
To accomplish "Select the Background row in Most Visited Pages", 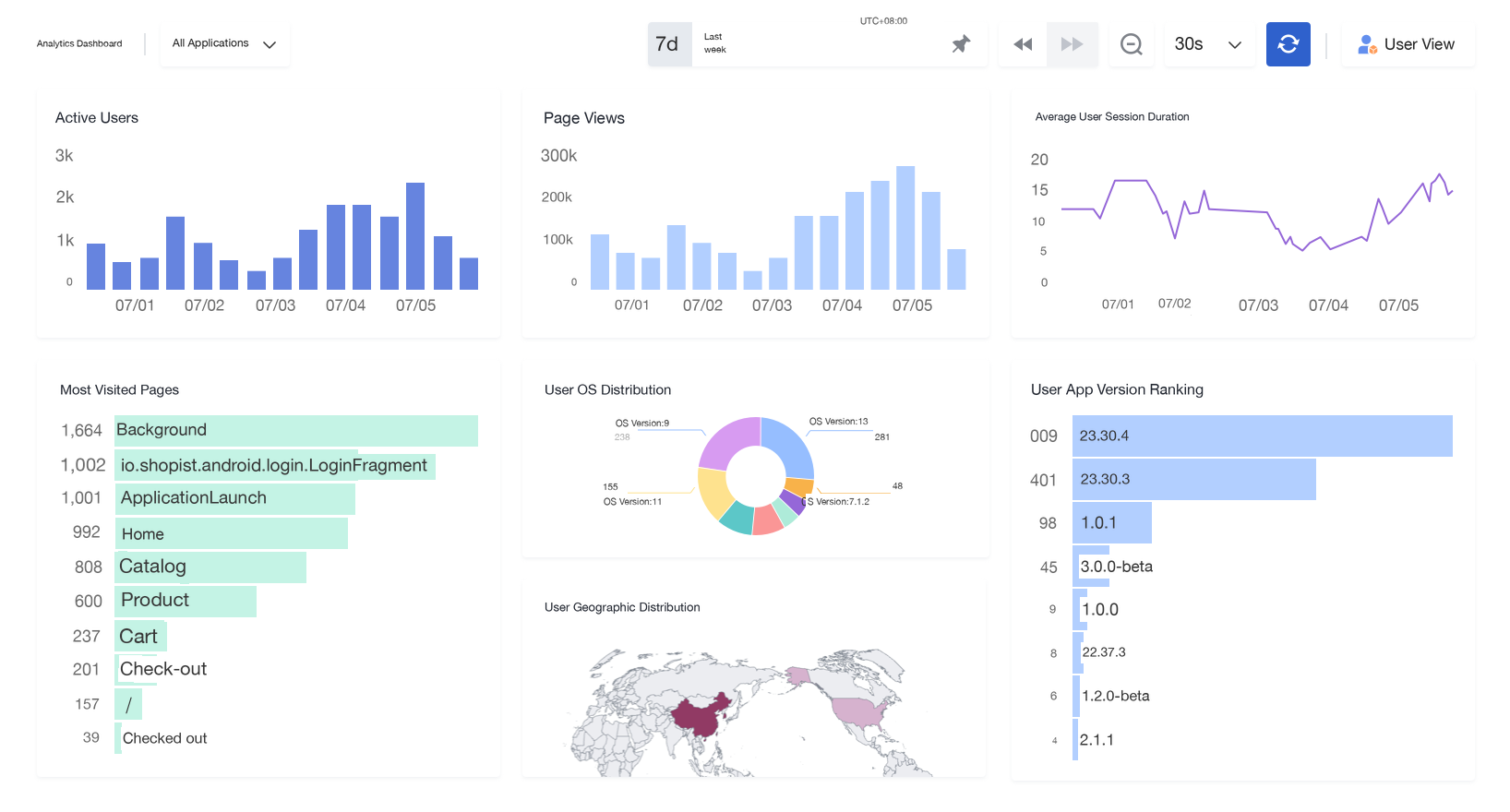I will coord(296,431).
